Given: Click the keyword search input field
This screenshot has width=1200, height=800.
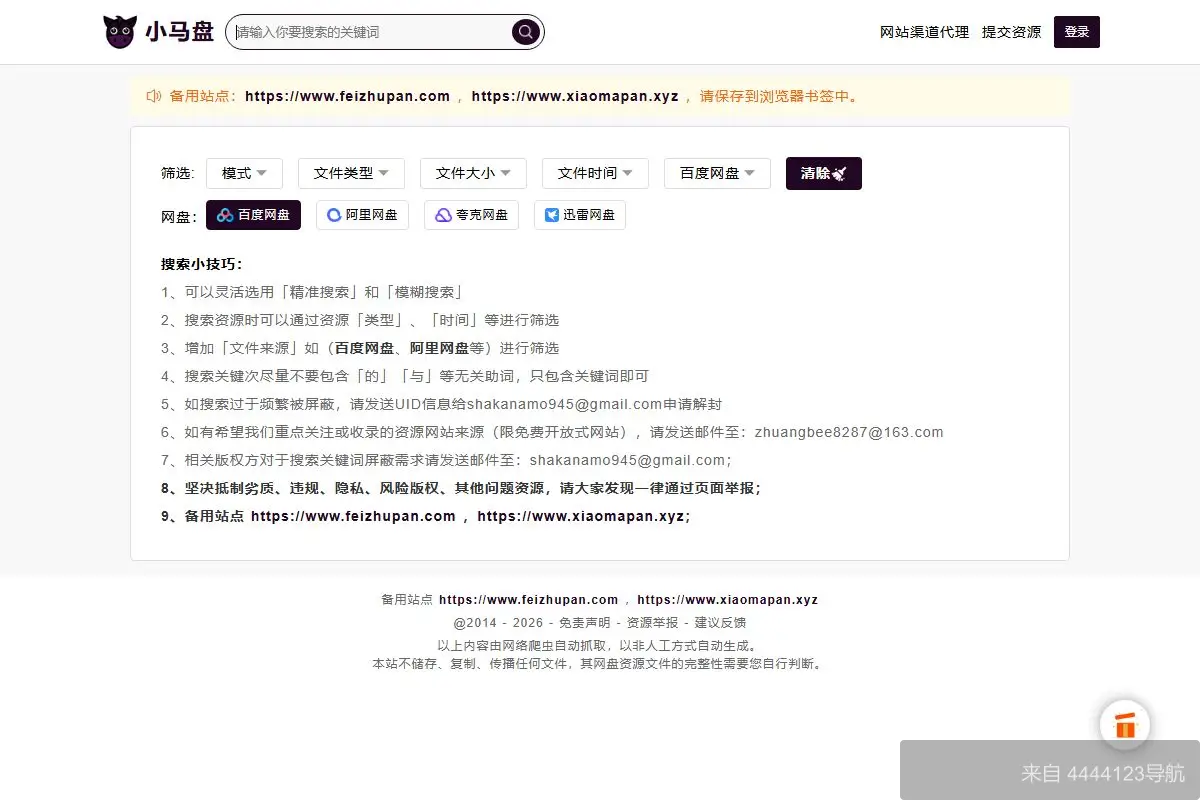Looking at the screenshot, I should (370, 31).
